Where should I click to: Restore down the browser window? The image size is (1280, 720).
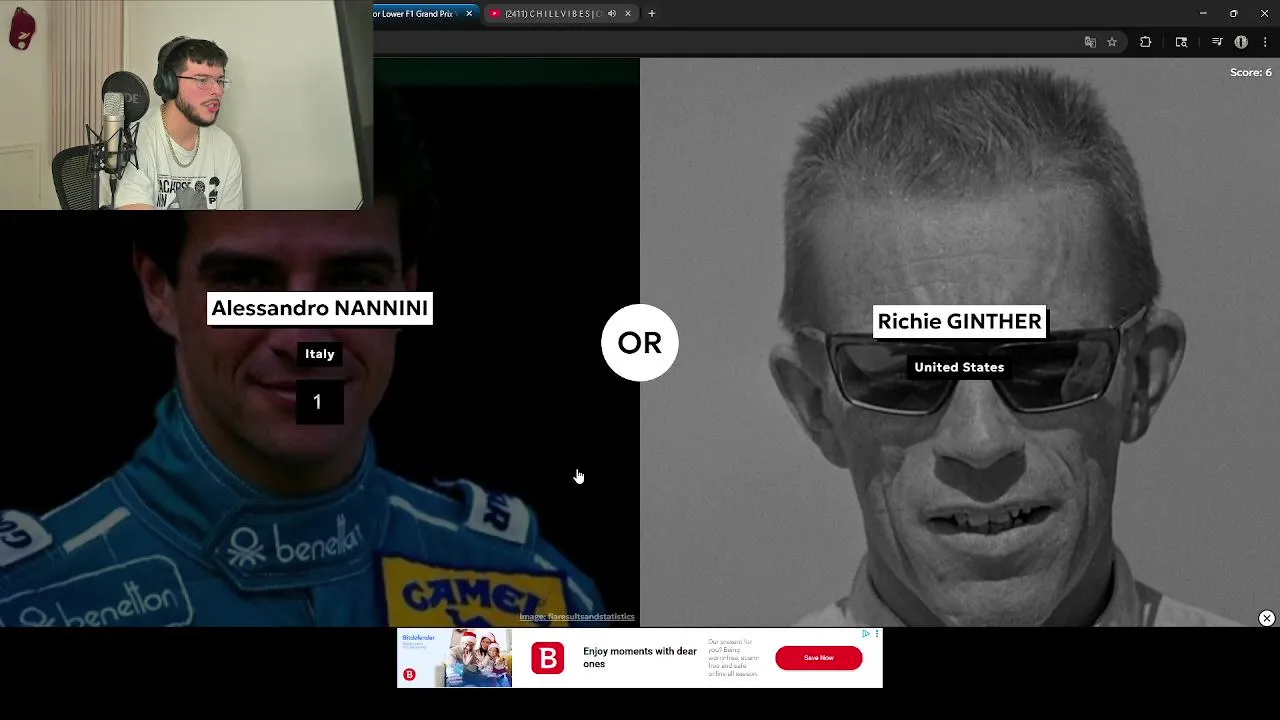[x=1234, y=13]
